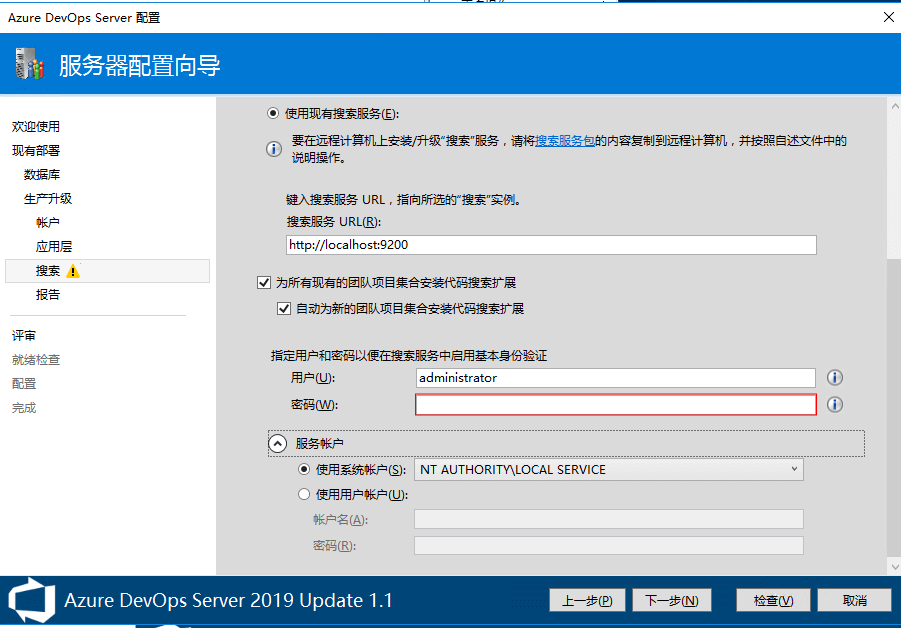
Task: Click the info icon next to the user field
Action: click(834, 378)
